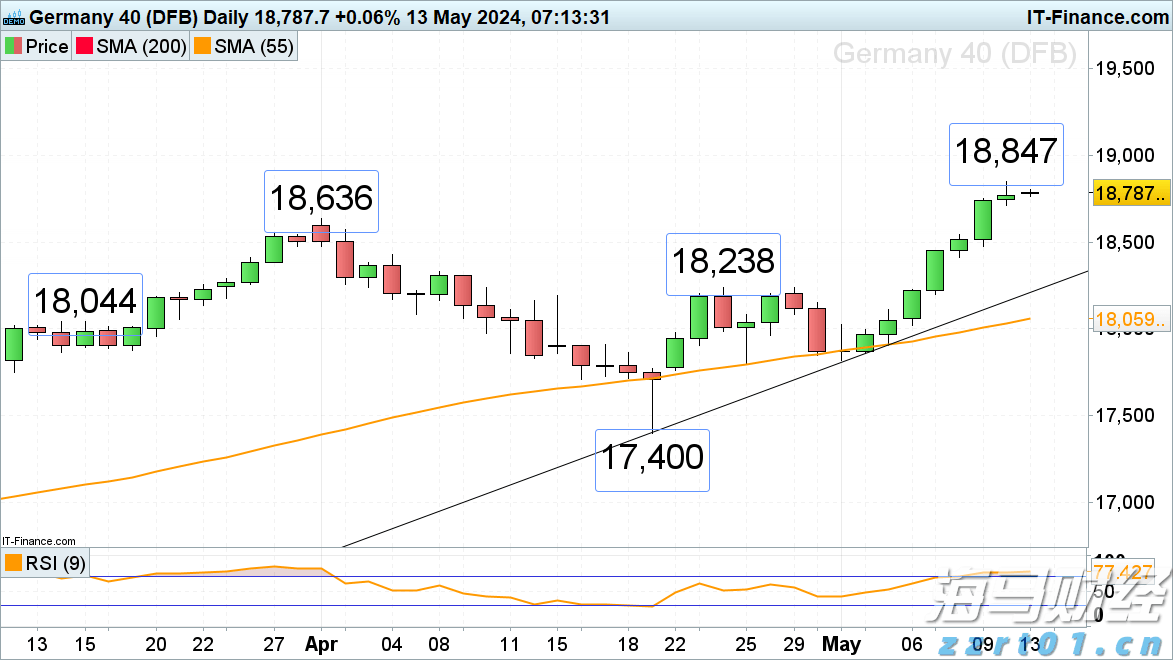Click the 18,238 price annotation box
1173x660 pixels.
click(723, 262)
